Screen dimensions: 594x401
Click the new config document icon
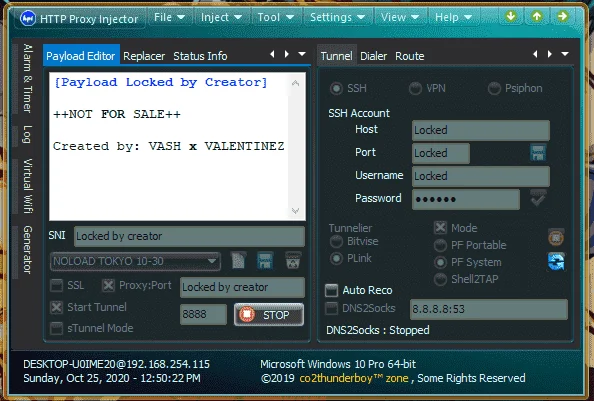coord(238,261)
